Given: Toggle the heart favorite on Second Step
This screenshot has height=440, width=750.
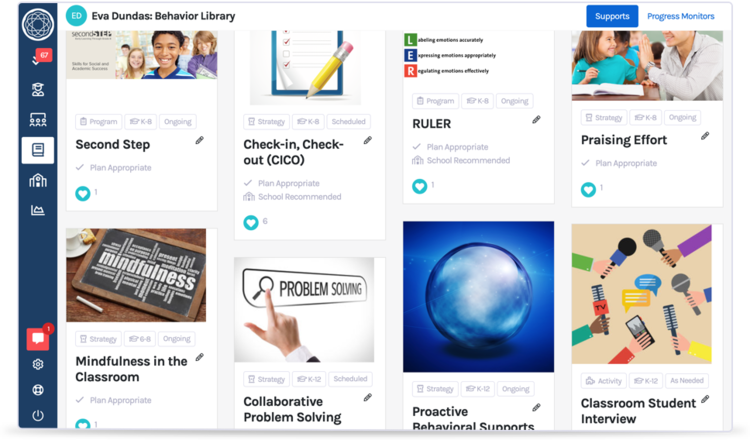Looking at the screenshot, I should [x=83, y=193].
